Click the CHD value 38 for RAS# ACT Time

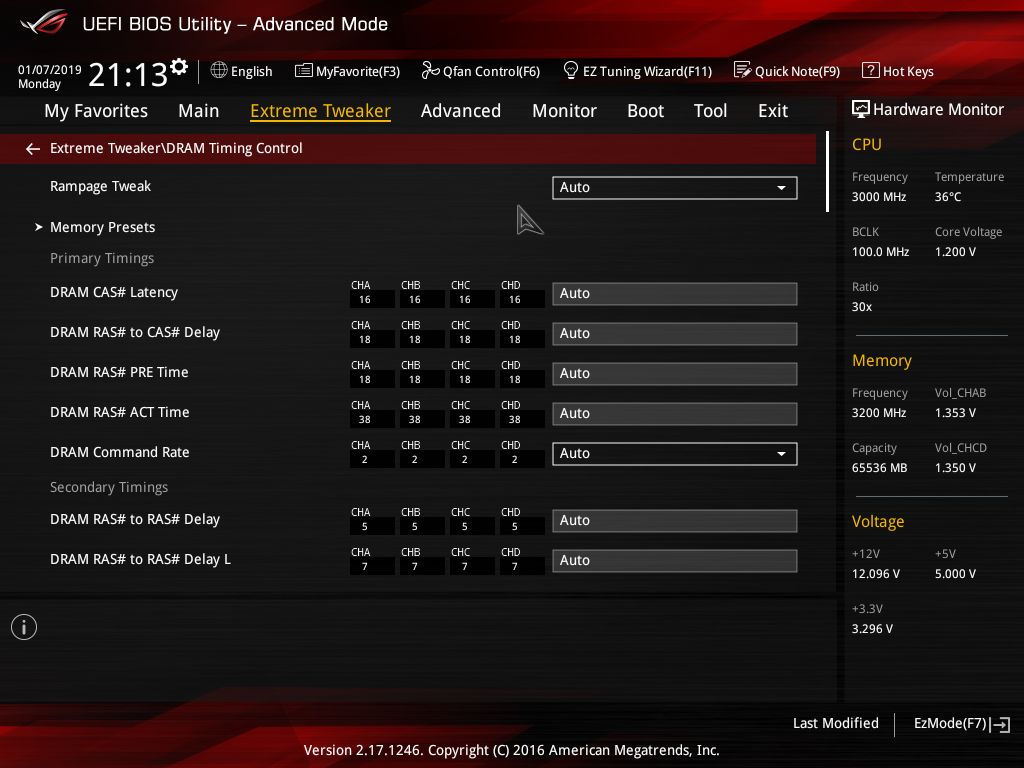(515, 420)
